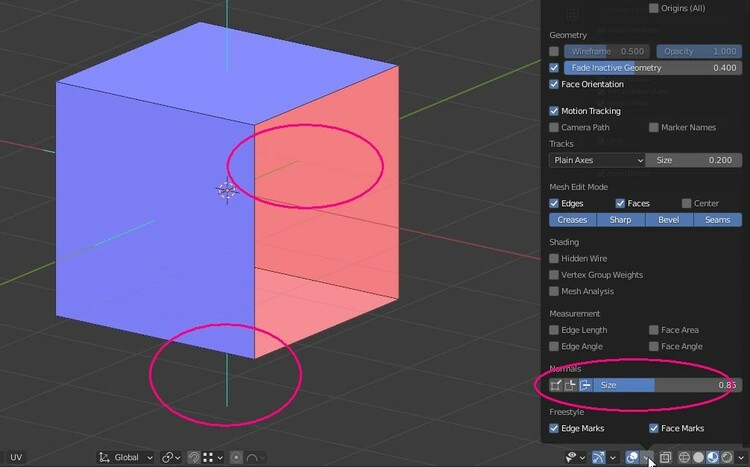Switch to wireframe shading mode

[684, 457]
